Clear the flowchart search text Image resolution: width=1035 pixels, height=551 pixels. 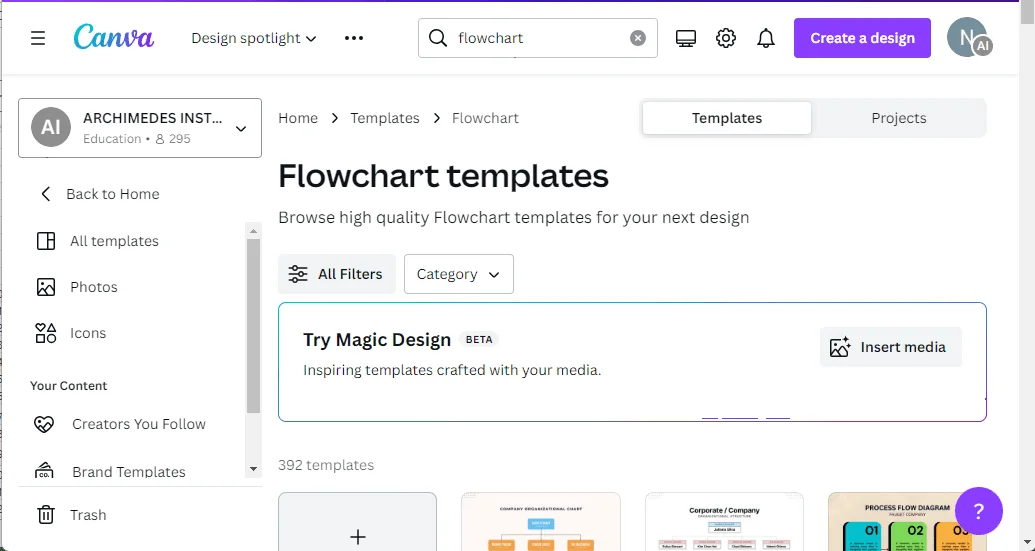(638, 38)
